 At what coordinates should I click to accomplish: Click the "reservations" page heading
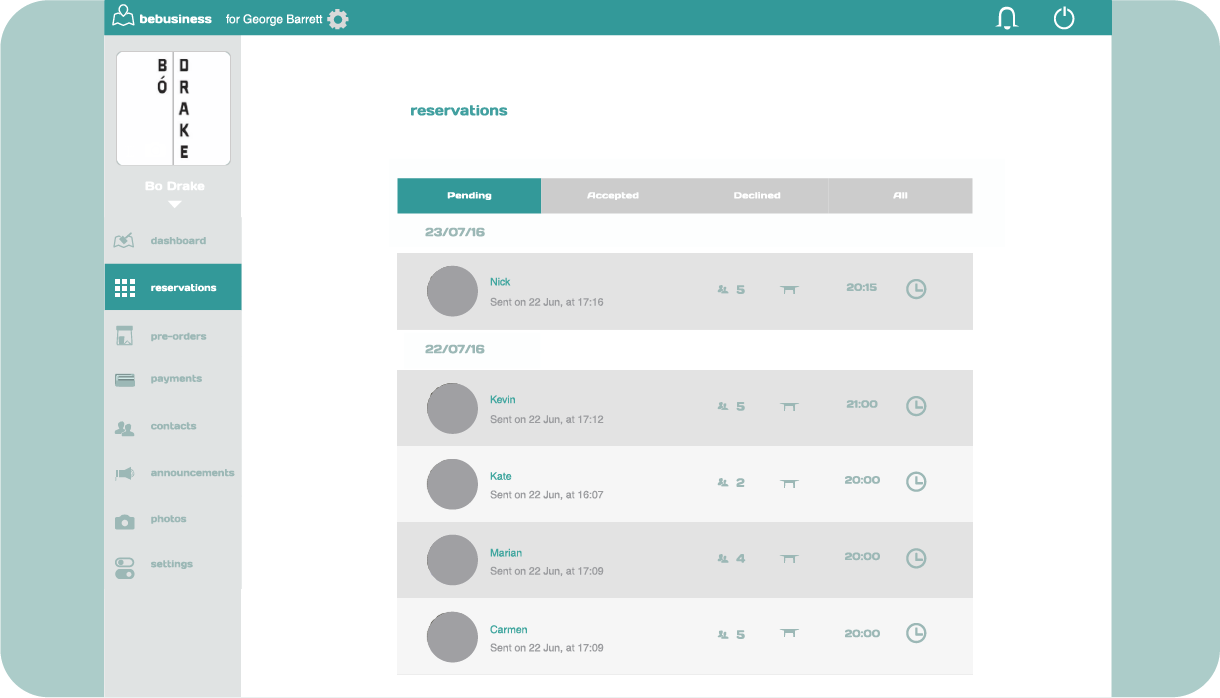point(459,111)
